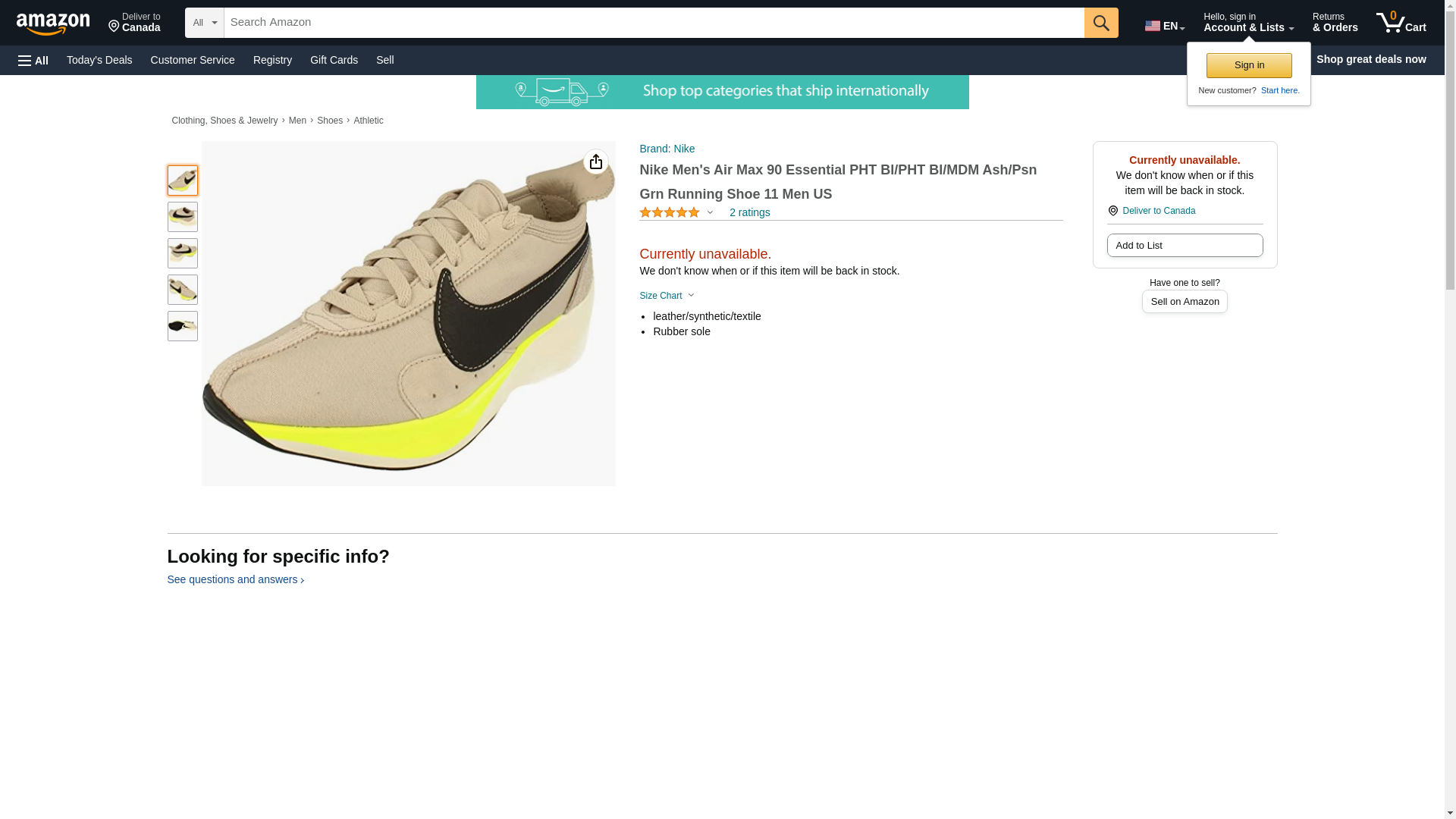
Task: Go to Customer Service in navigation bar
Action: point(193,60)
